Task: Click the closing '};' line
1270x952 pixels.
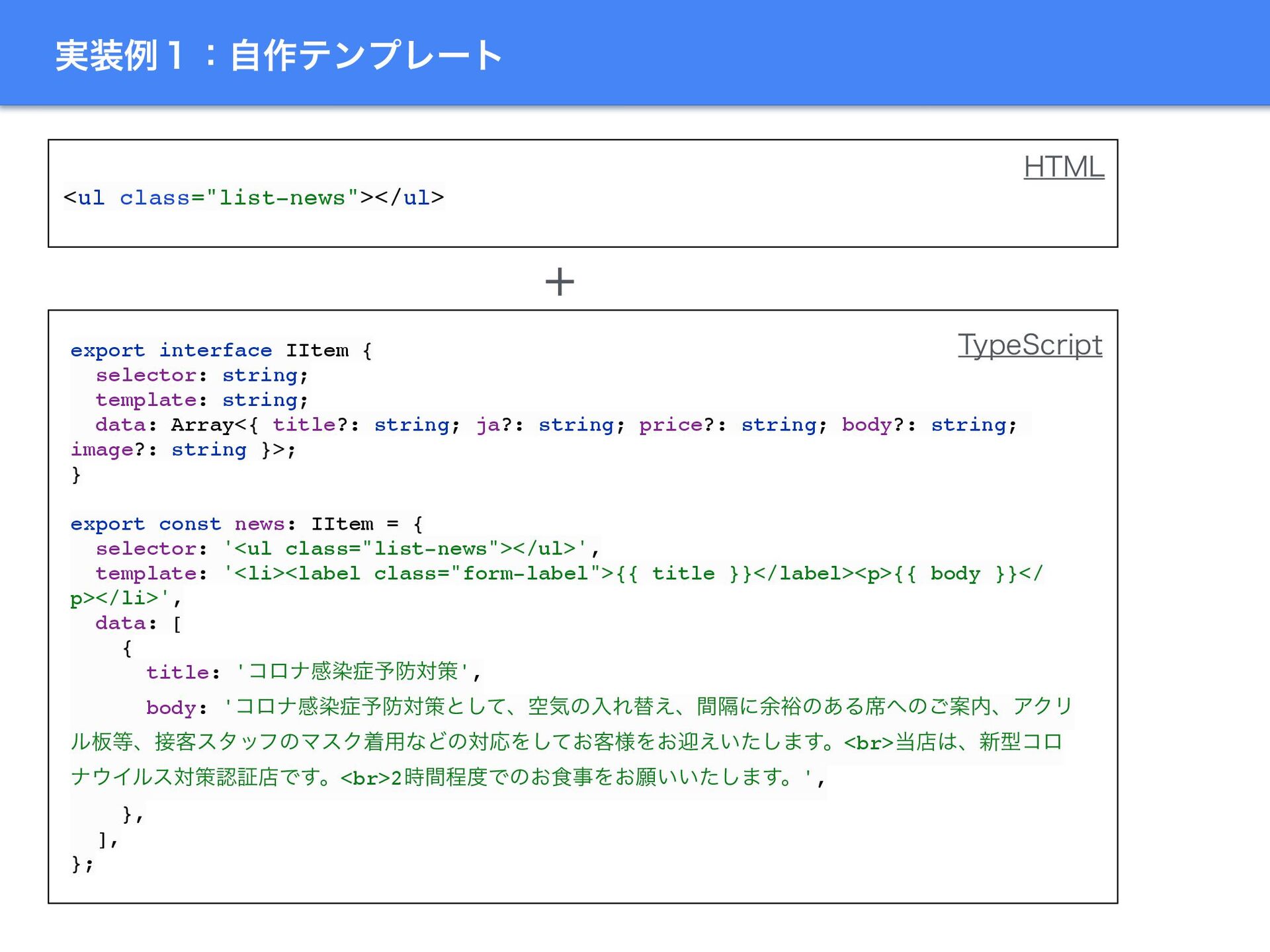Action: (x=83, y=864)
